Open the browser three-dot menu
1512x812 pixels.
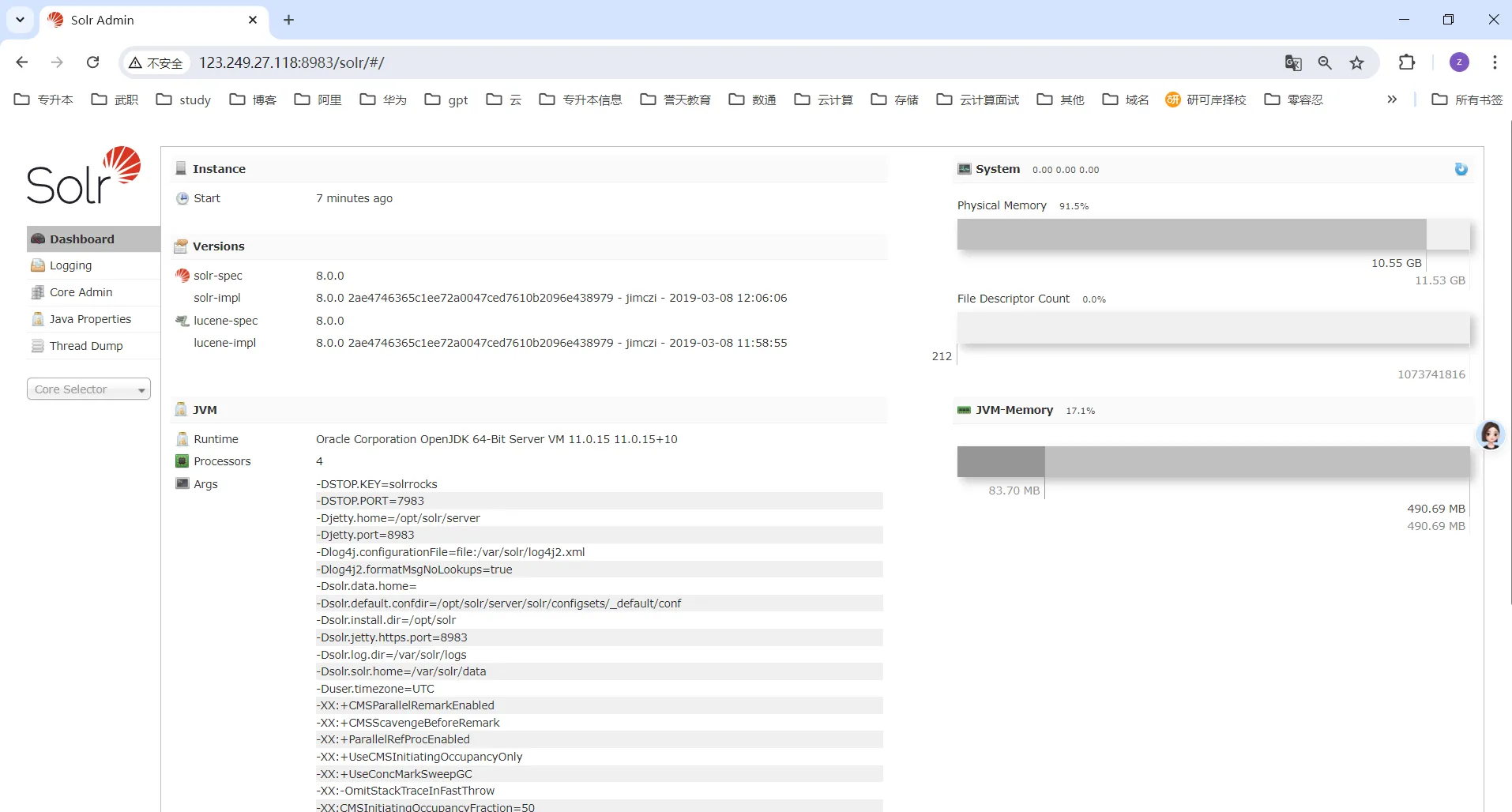pyautogui.click(x=1495, y=62)
